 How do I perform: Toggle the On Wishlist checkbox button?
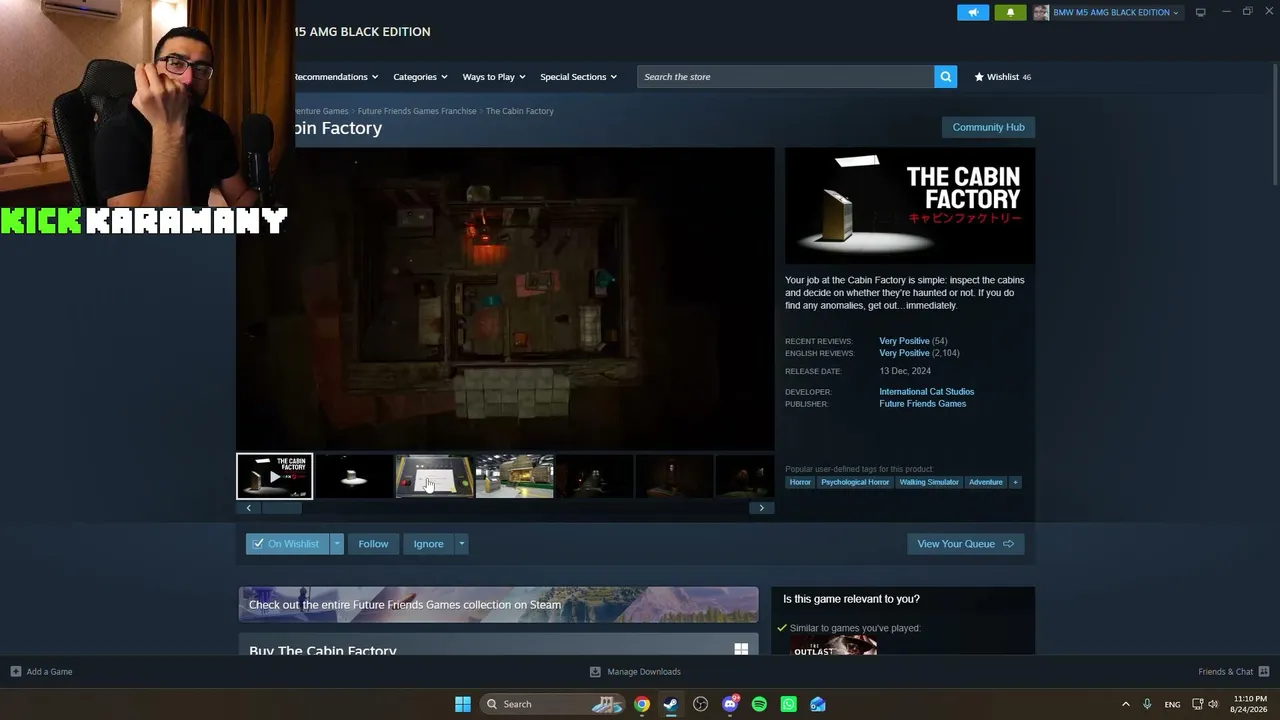click(x=287, y=544)
